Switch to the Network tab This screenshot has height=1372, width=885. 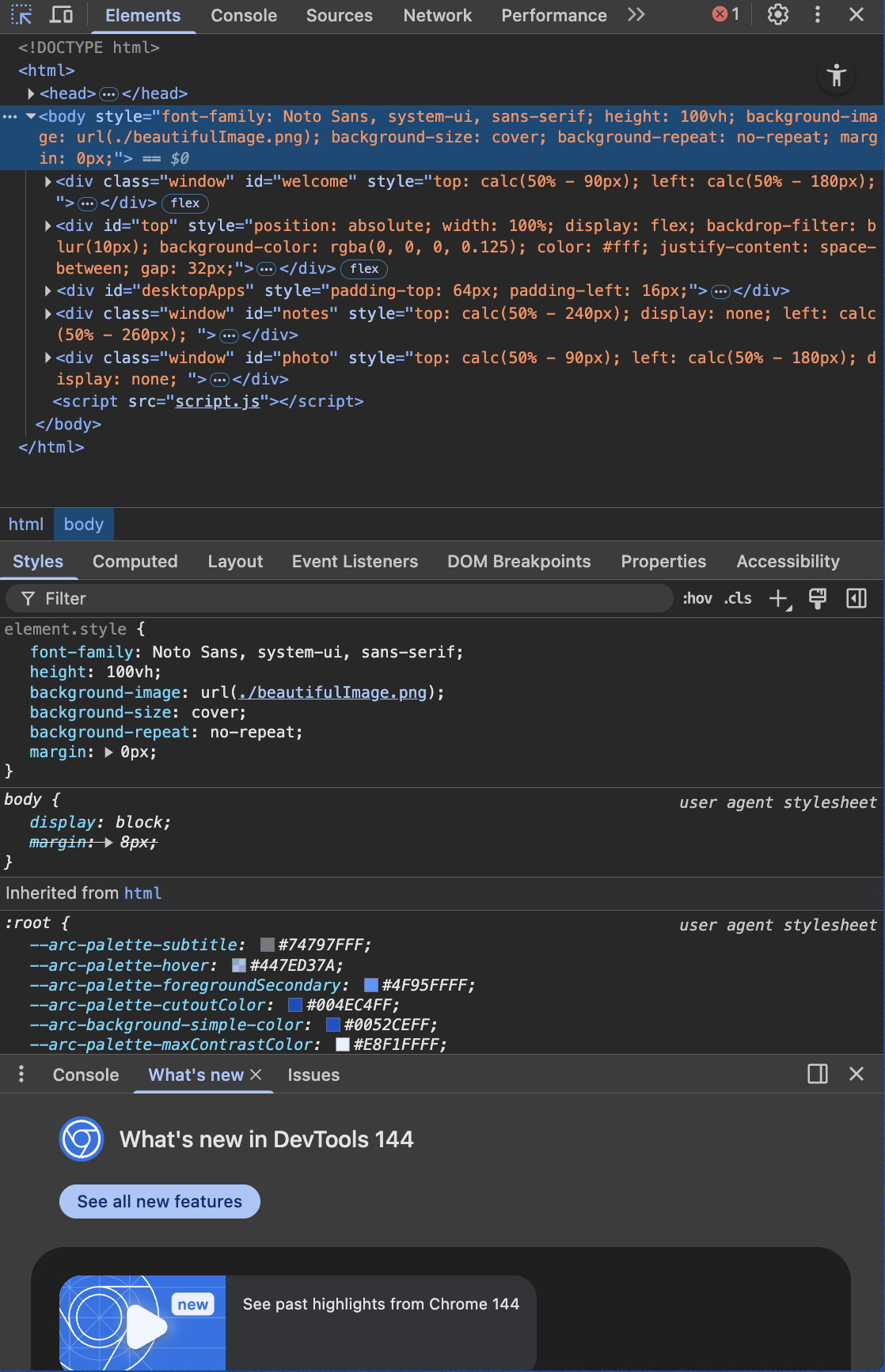(x=437, y=16)
